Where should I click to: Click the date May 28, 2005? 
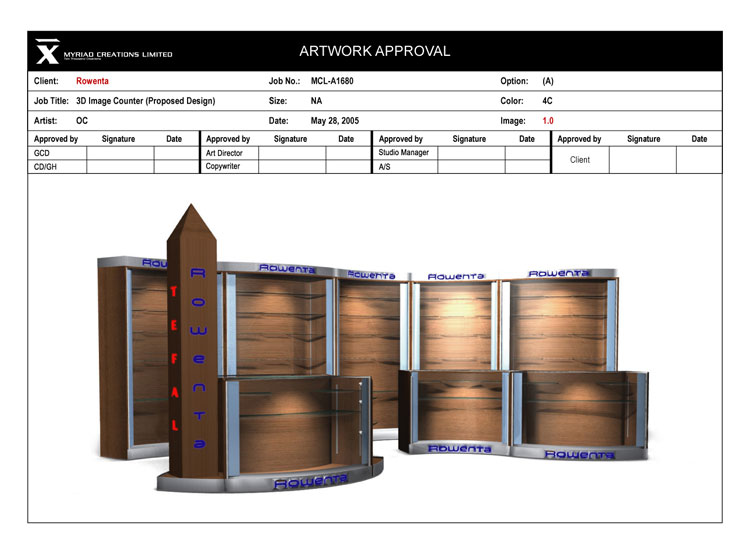pos(335,121)
